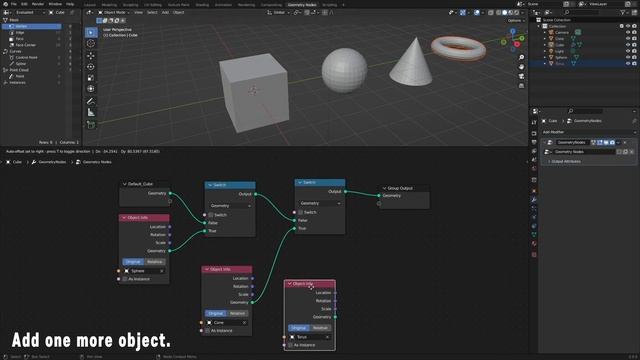Switch perspective/orthographic with the grid icon
The height and width of the screenshot is (360, 640).
[x=521, y=86]
